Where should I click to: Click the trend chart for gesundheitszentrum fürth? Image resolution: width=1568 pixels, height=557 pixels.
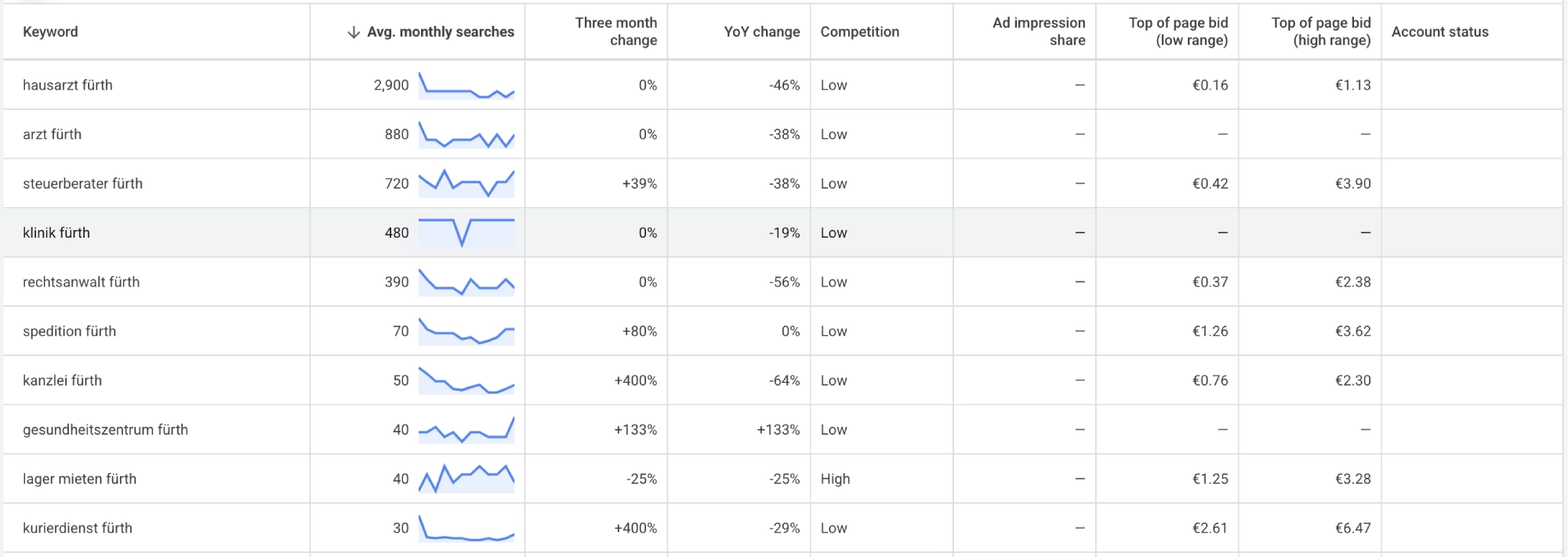466,429
